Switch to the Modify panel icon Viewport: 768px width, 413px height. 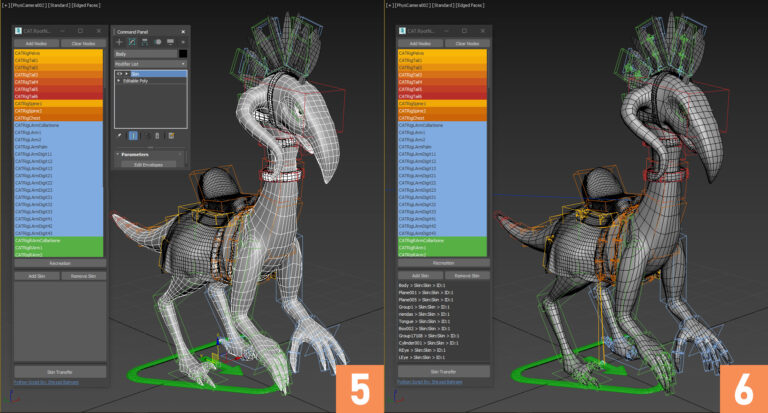(132, 42)
